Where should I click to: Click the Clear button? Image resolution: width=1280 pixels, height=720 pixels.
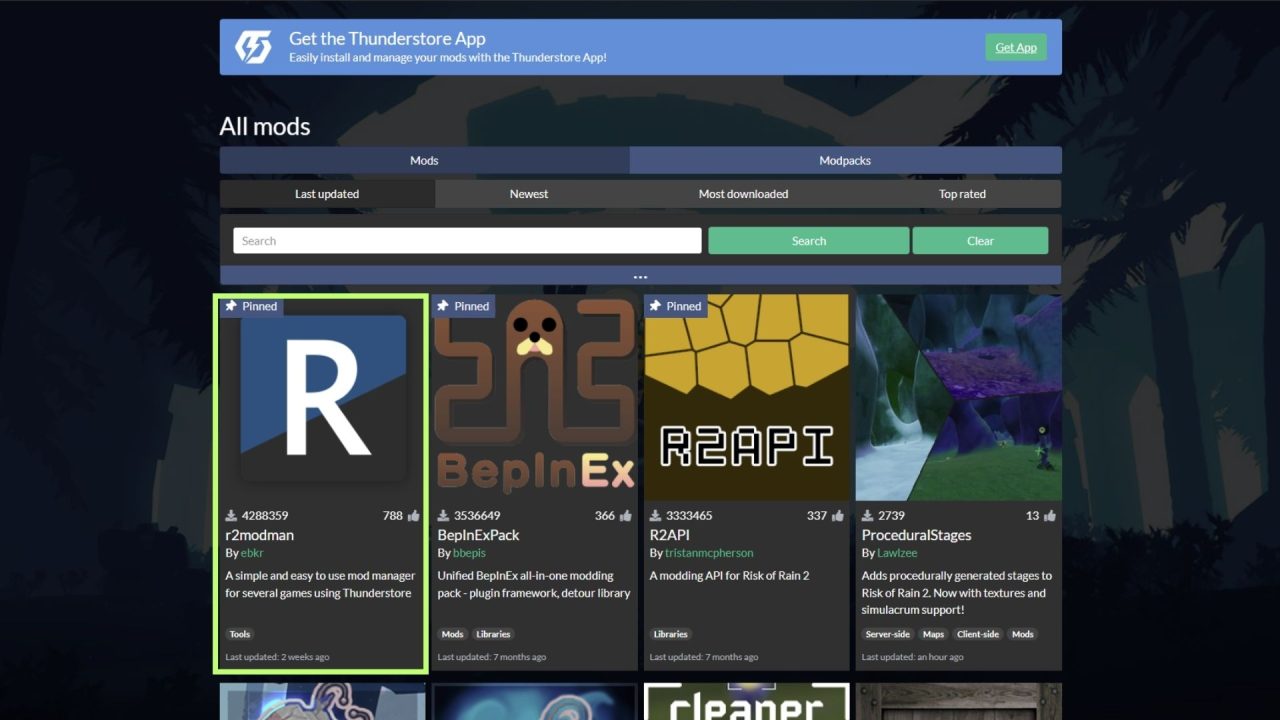click(x=980, y=241)
